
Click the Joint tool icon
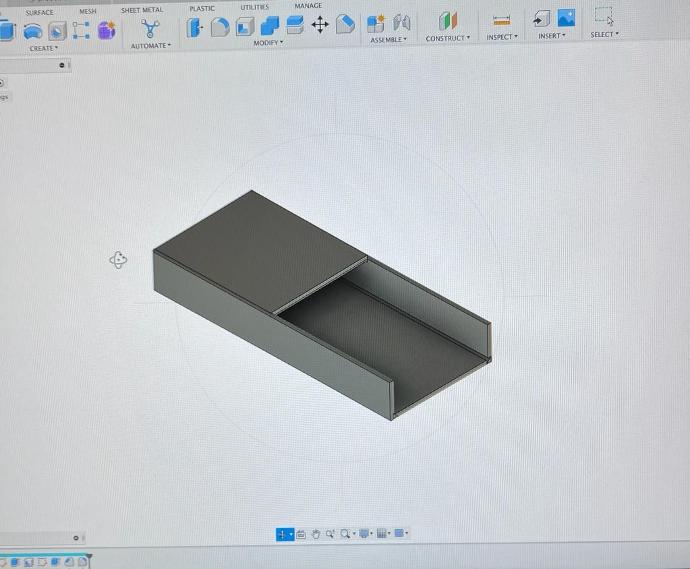[401, 22]
